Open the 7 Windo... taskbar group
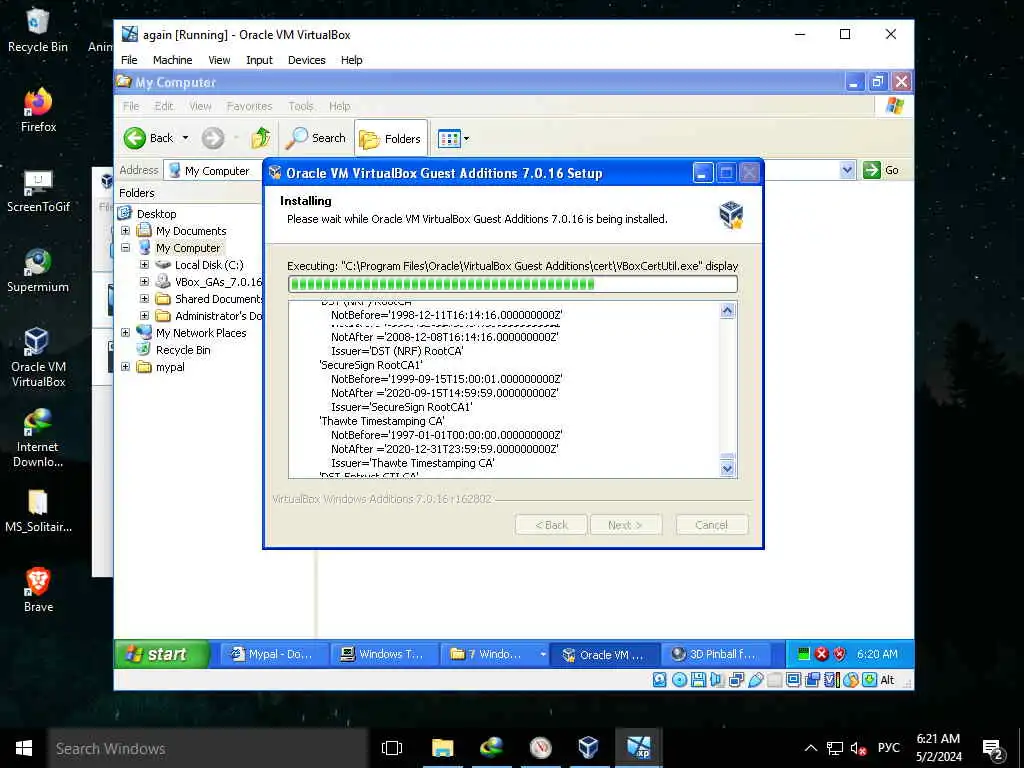Screen dimensions: 1024x768 coord(494,654)
